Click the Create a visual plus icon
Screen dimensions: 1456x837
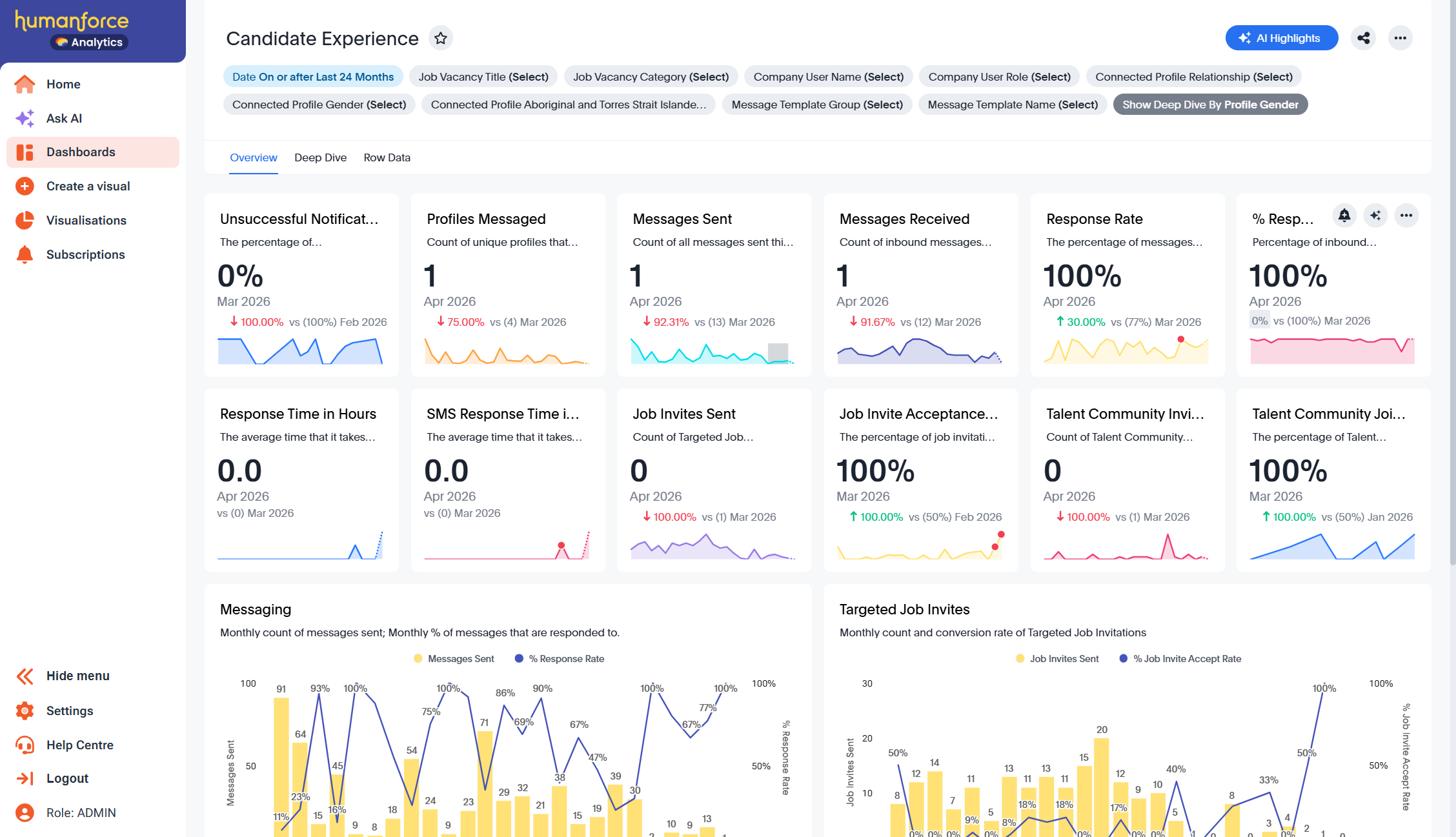25,187
